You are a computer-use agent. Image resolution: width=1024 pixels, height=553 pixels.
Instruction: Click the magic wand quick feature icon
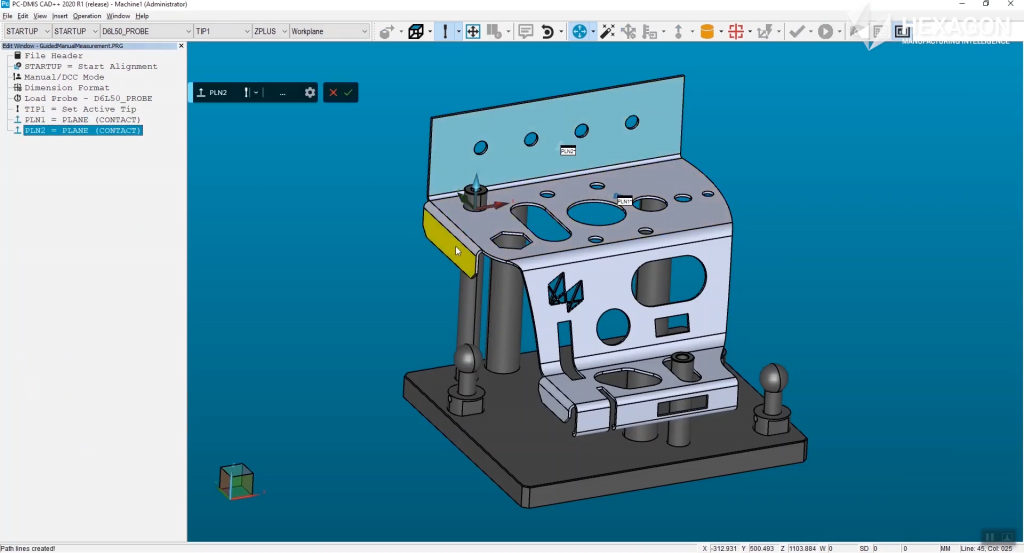tap(606, 32)
